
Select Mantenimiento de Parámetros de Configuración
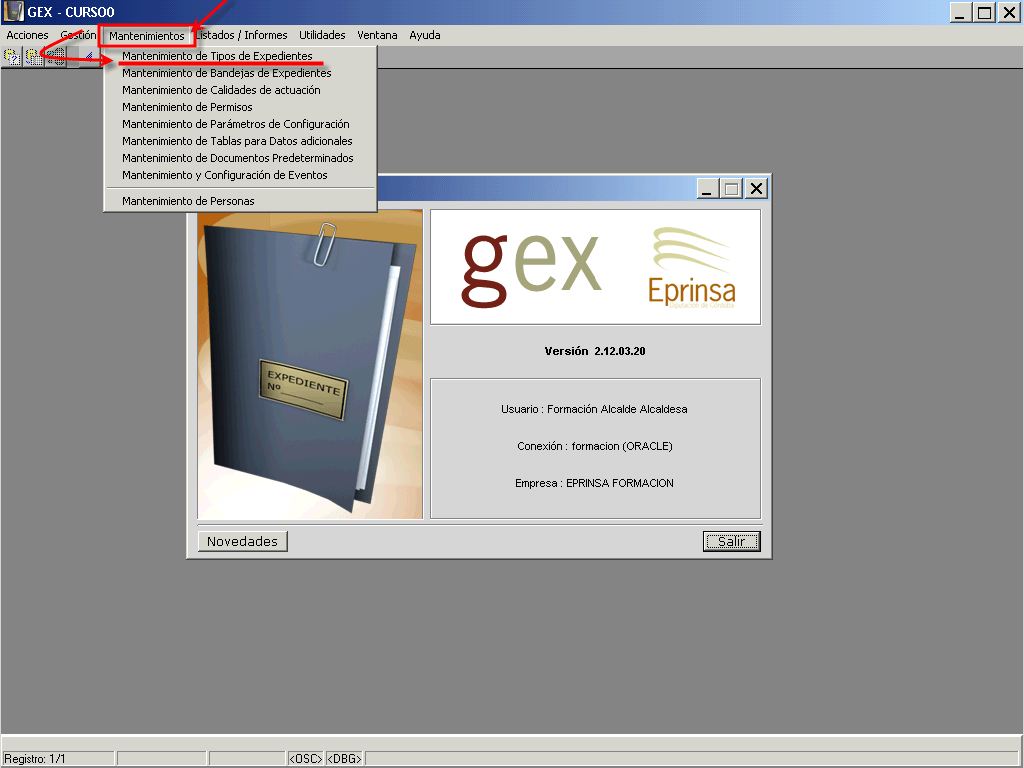pos(235,124)
